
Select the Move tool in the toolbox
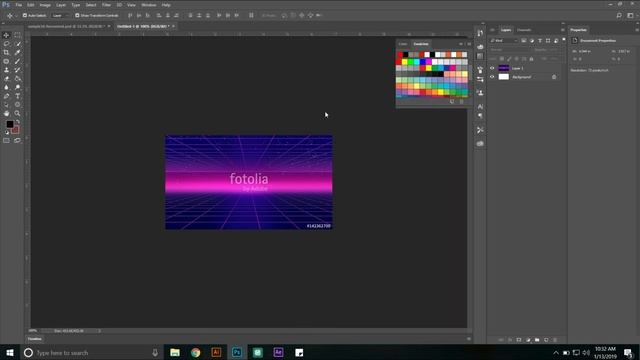(x=6, y=35)
